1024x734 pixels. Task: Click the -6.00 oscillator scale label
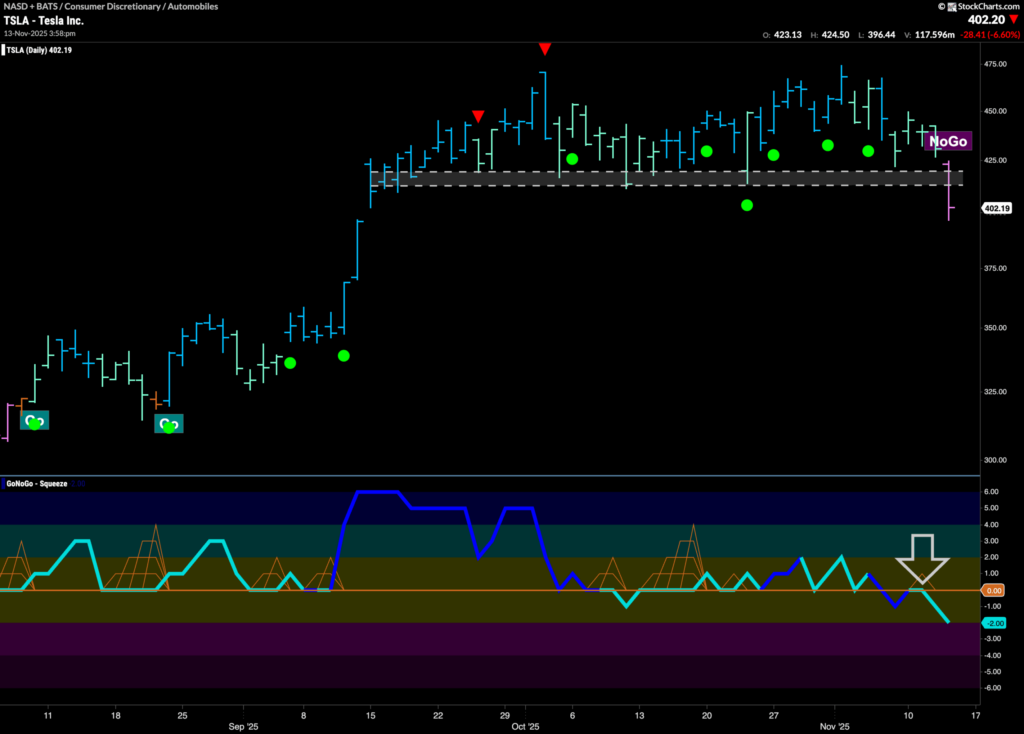coord(992,688)
